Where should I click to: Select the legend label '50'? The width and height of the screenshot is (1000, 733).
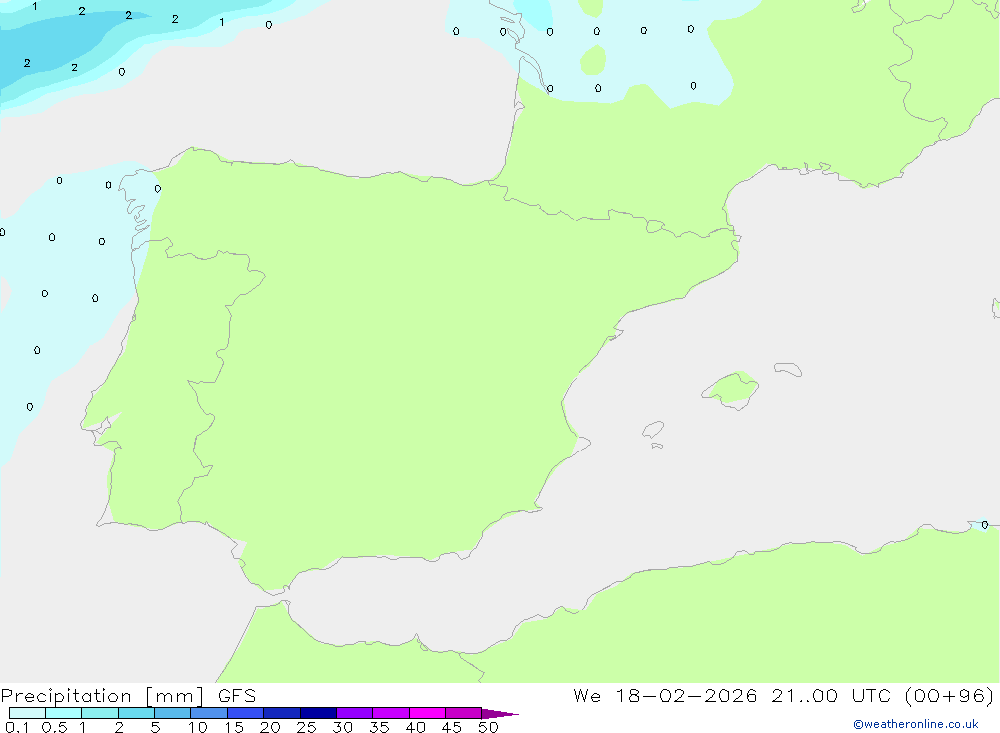pos(488,727)
